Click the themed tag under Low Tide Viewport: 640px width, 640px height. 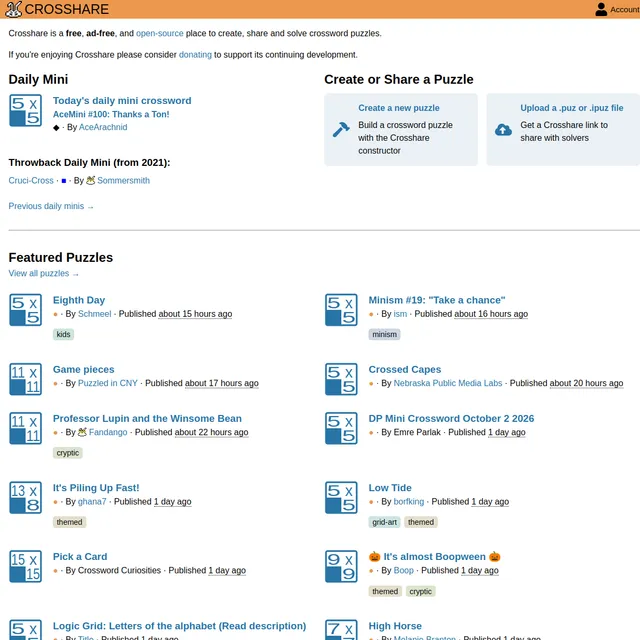[421, 522]
